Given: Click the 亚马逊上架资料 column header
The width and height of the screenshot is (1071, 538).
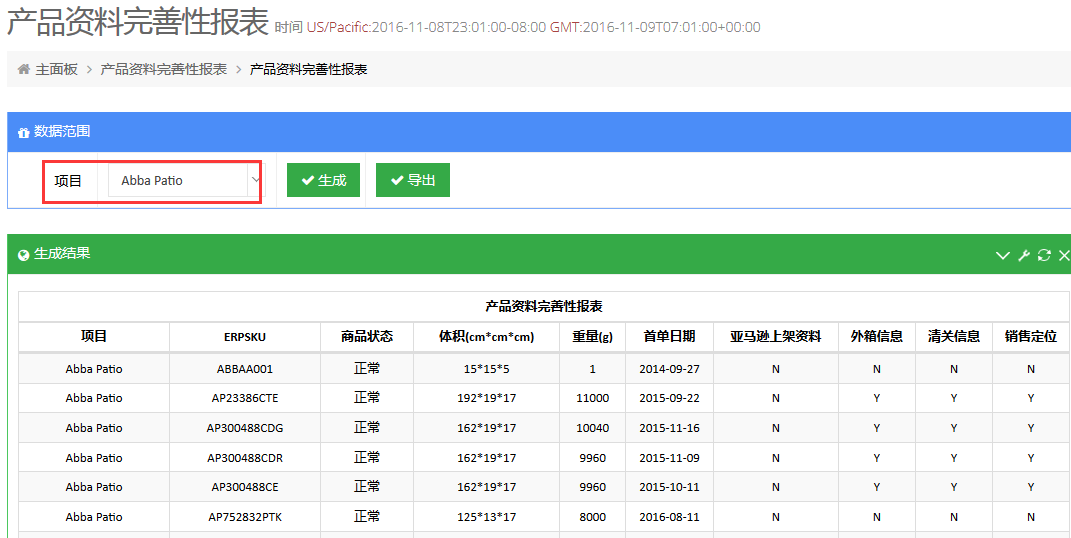Looking at the screenshot, I should 775,337.
